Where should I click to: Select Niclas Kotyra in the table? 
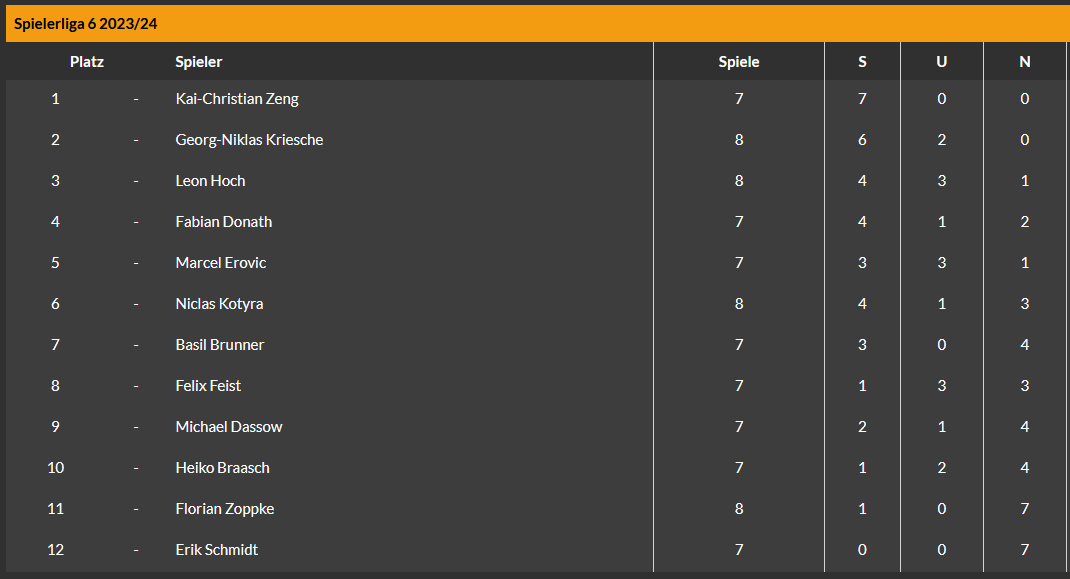219,304
